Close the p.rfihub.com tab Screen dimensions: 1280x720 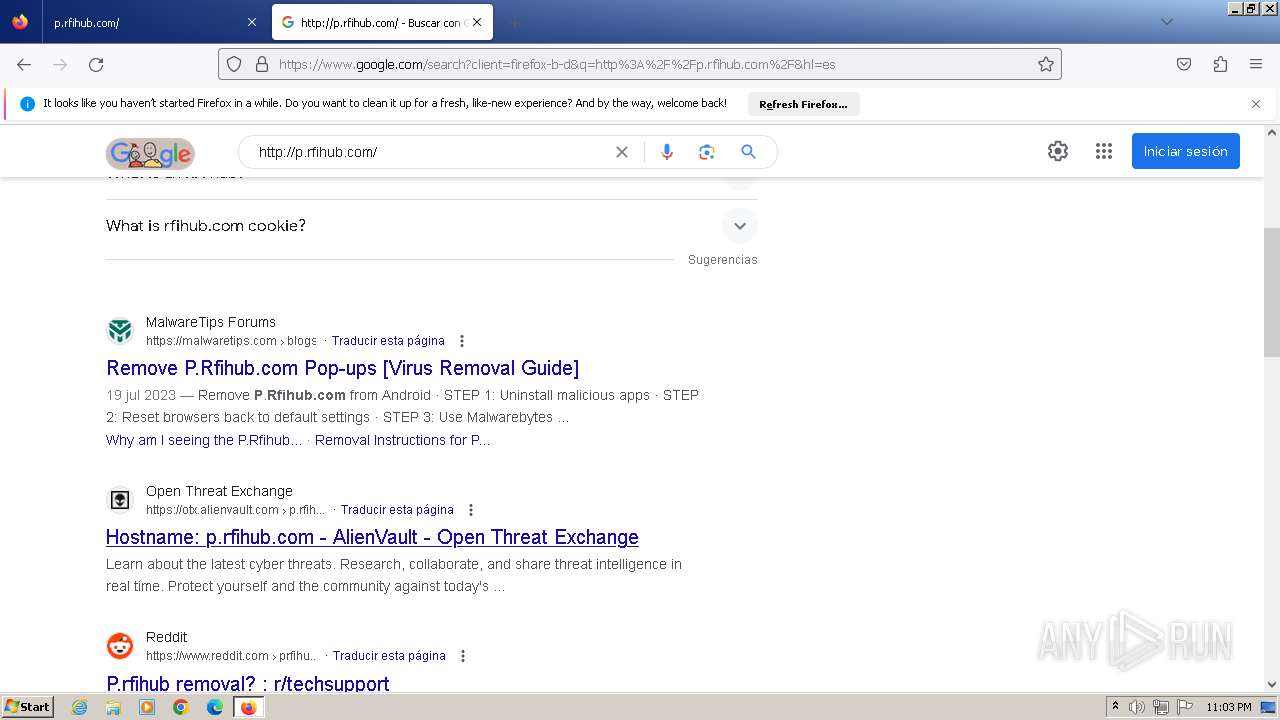251,22
